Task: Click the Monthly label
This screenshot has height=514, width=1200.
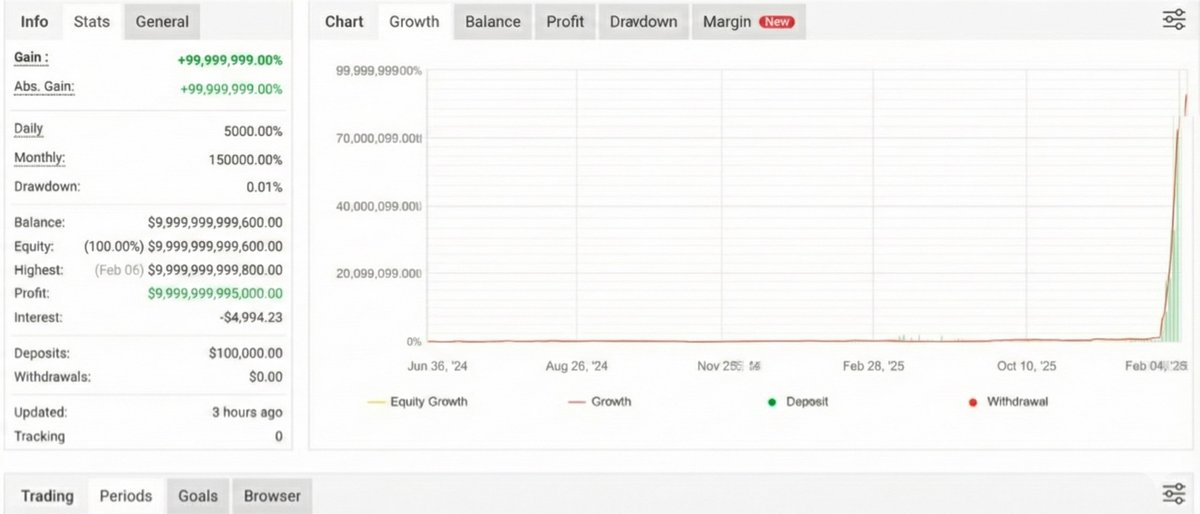Action: pyautogui.click(x=40, y=159)
